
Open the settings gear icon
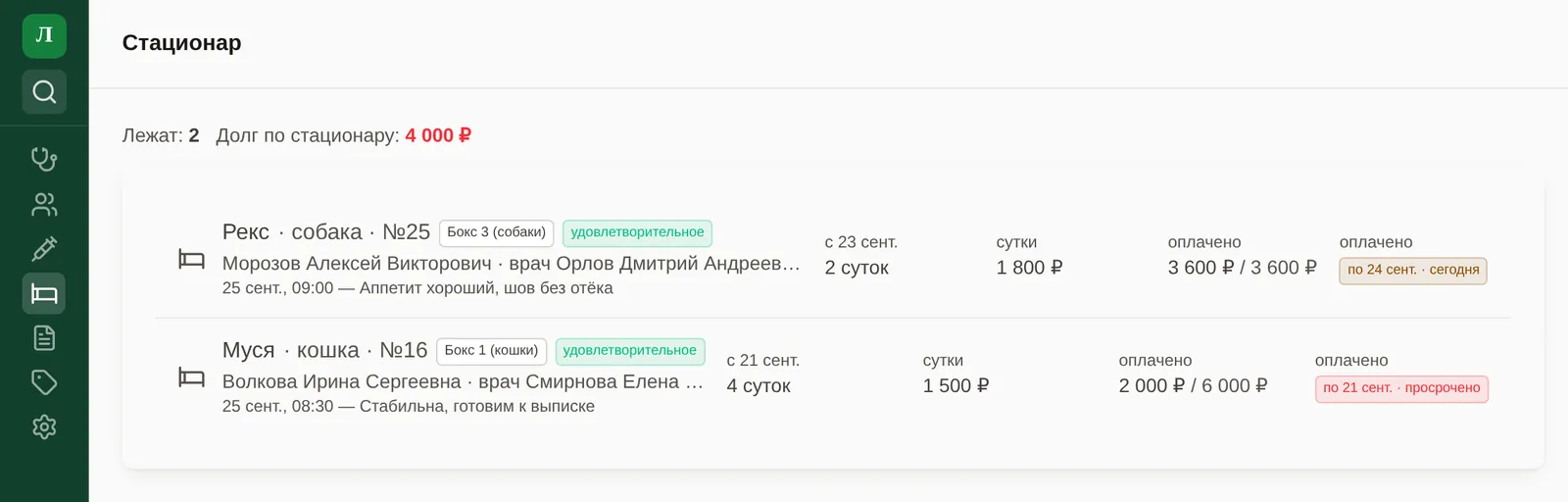[44, 427]
